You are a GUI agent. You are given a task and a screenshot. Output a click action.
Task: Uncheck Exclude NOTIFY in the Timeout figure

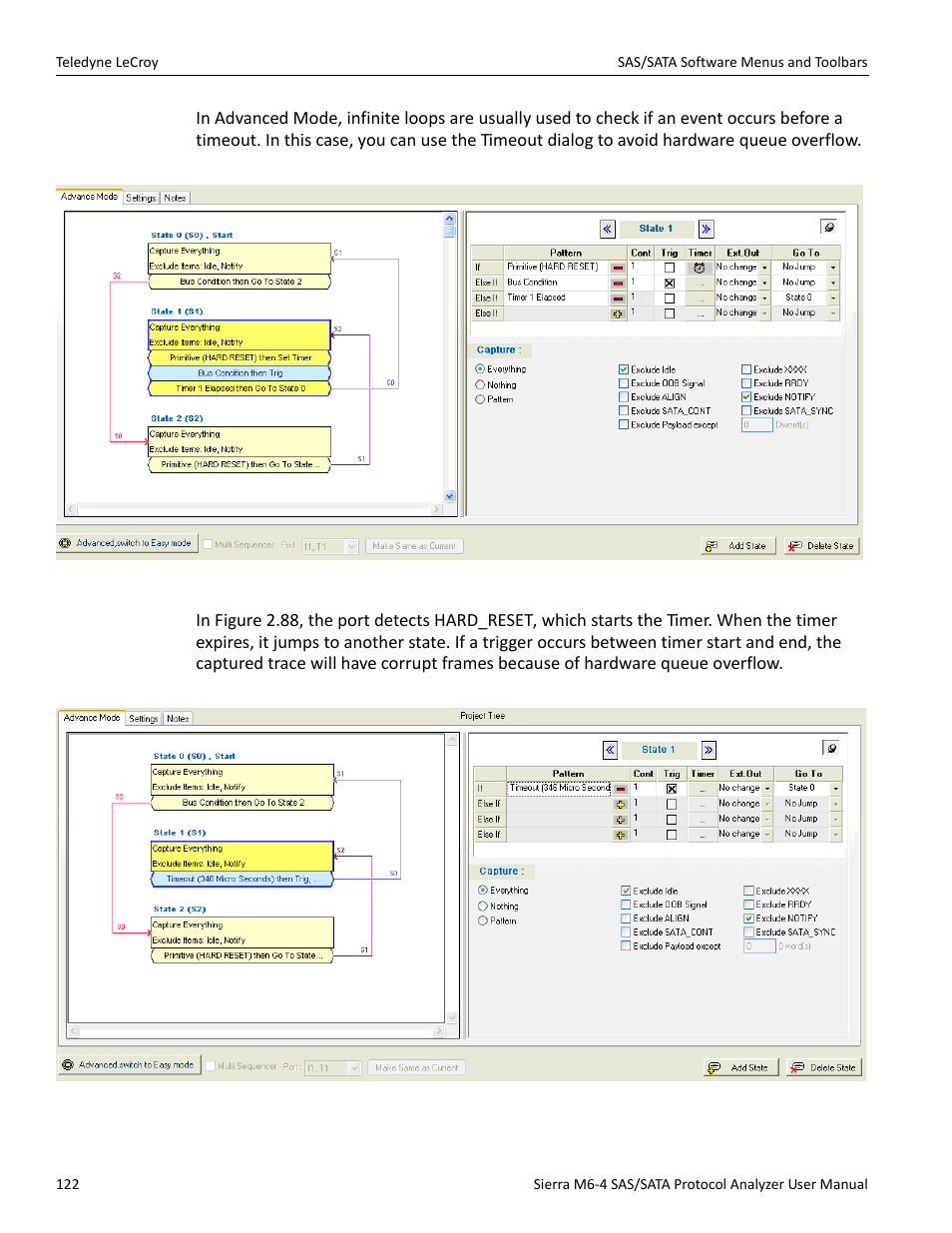pyautogui.click(x=748, y=919)
